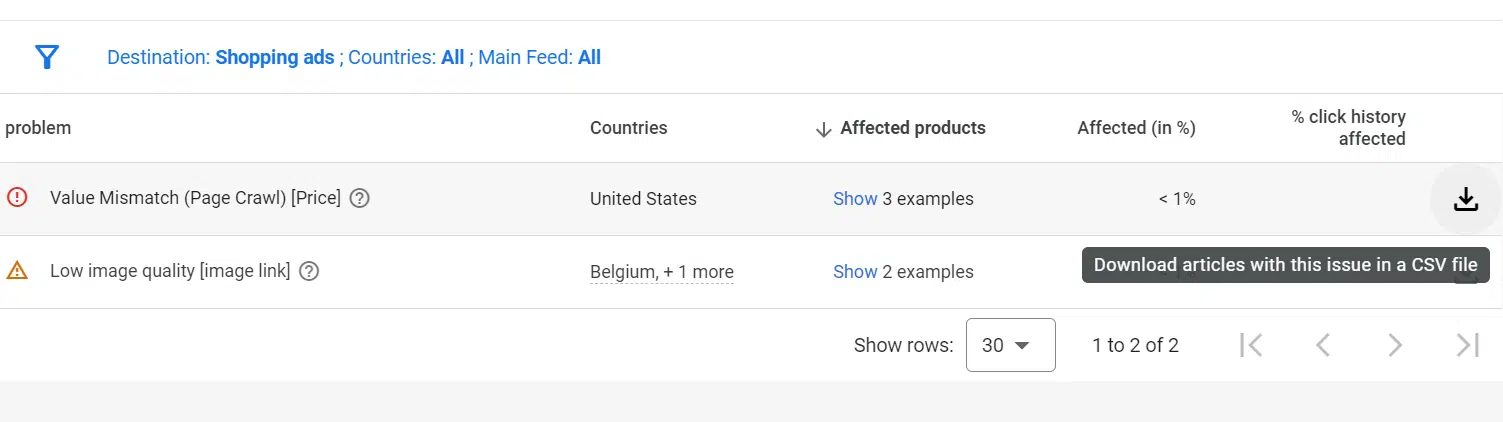Open help icon beside Value Mismatch issue

[x=360, y=198]
